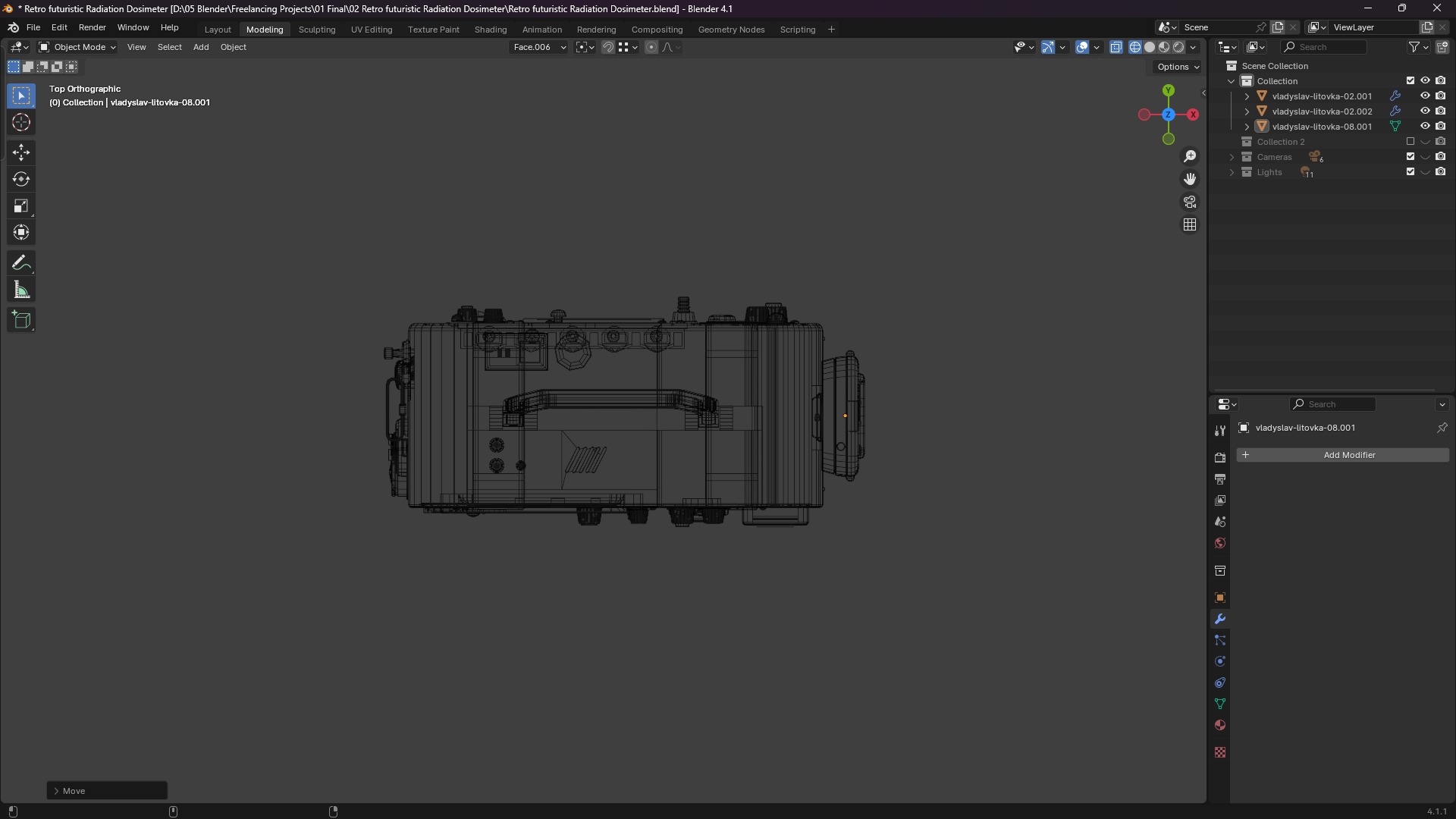
Task: Hide vladyslav-litovka-02.001 using eye icon
Action: (1425, 96)
